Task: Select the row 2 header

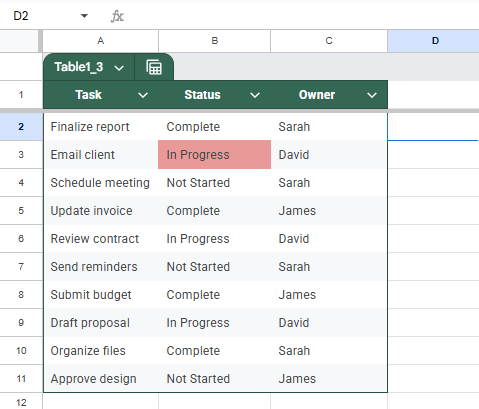Action: tap(21, 127)
